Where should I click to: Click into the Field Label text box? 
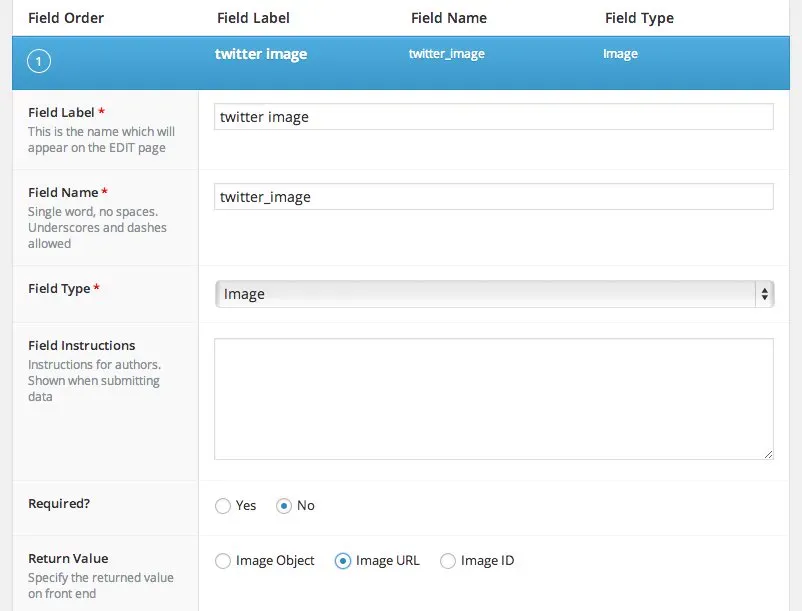[494, 116]
